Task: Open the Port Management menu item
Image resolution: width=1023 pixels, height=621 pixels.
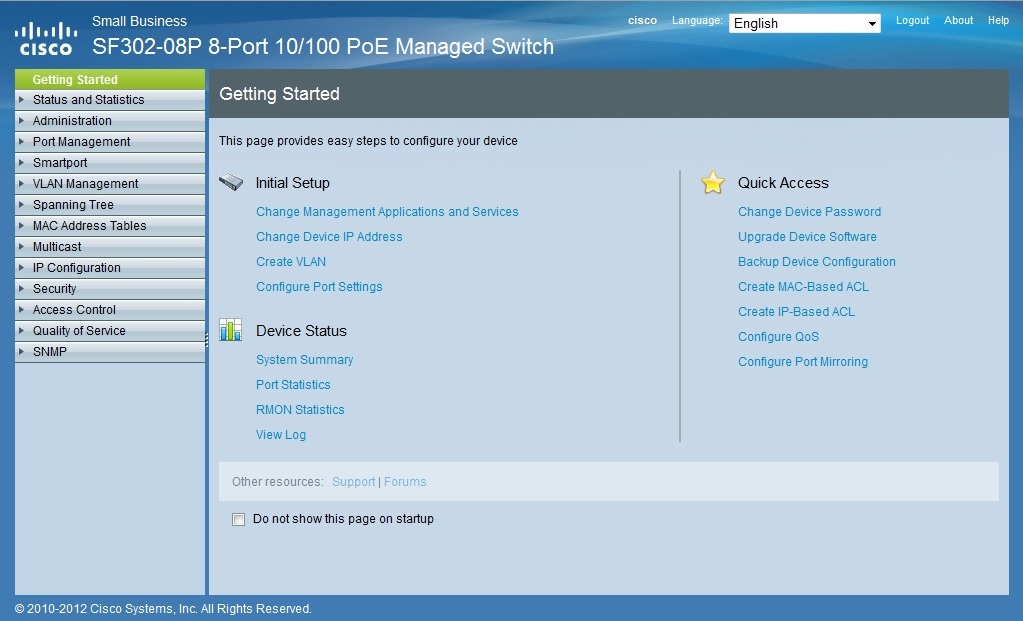Action: [81, 142]
